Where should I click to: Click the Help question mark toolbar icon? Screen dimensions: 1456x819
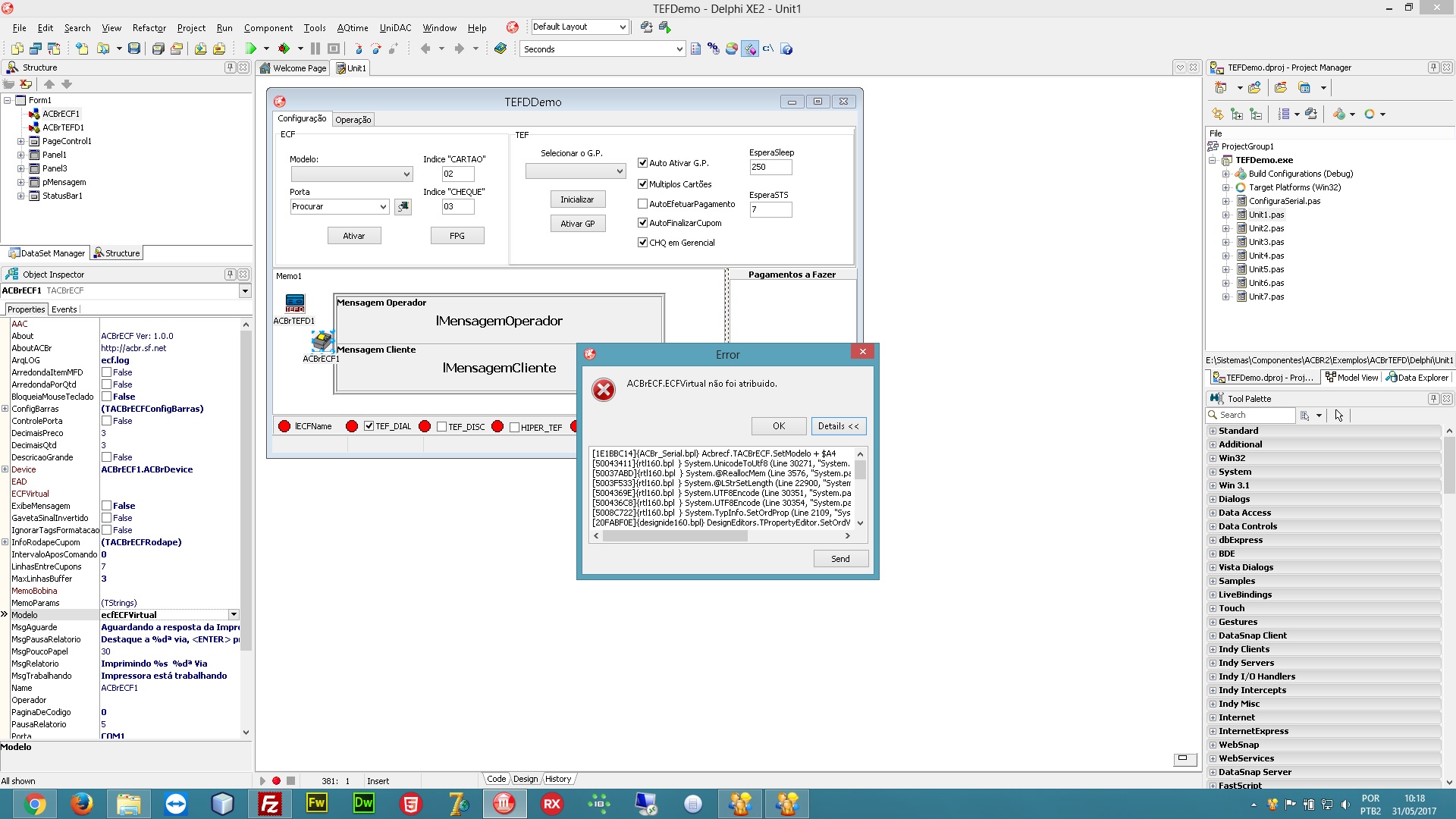[x=787, y=49]
